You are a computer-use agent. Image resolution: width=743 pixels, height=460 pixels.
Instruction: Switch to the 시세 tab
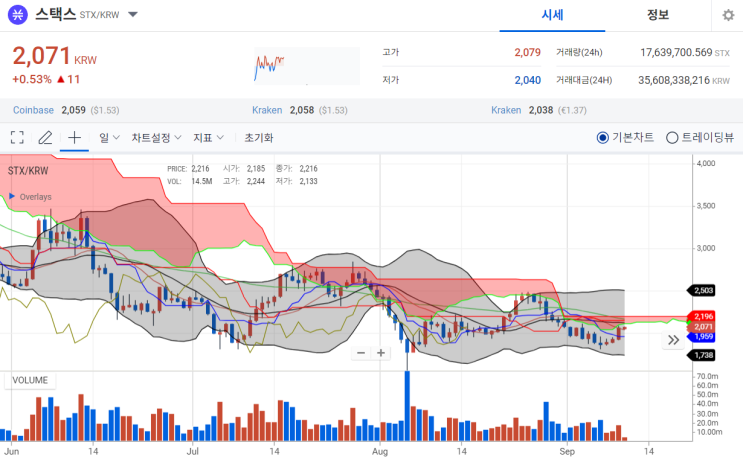coord(552,16)
